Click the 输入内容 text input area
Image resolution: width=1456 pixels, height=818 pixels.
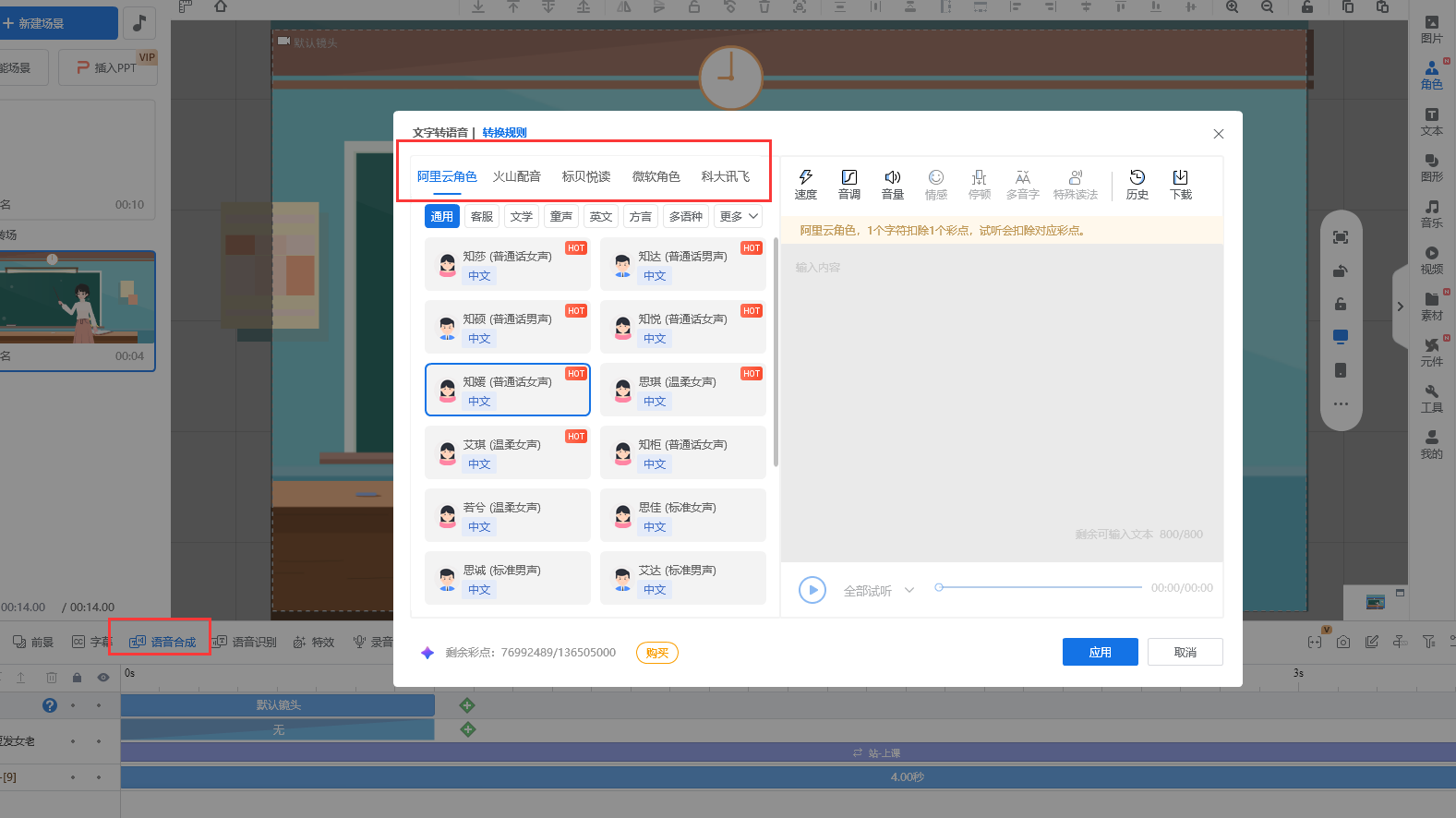pos(1002,403)
